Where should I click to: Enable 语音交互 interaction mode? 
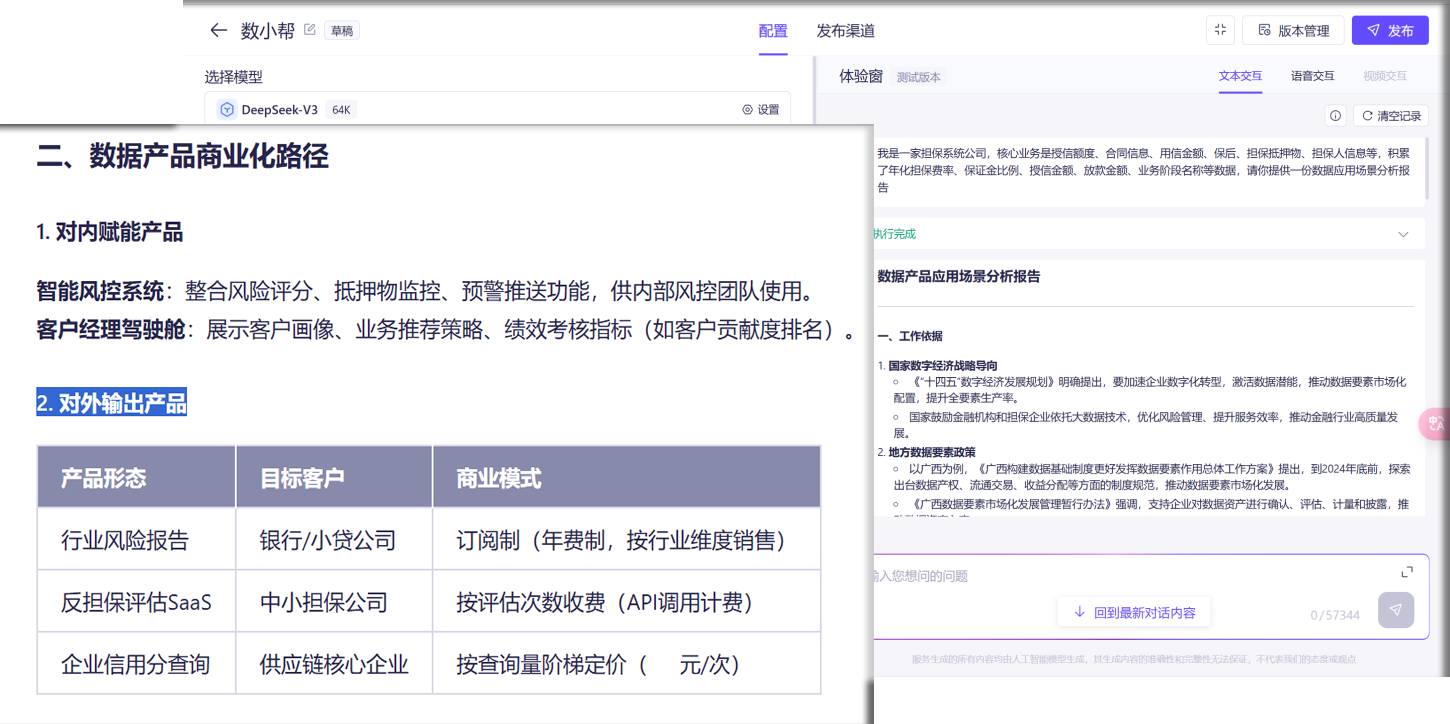(x=1312, y=75)
